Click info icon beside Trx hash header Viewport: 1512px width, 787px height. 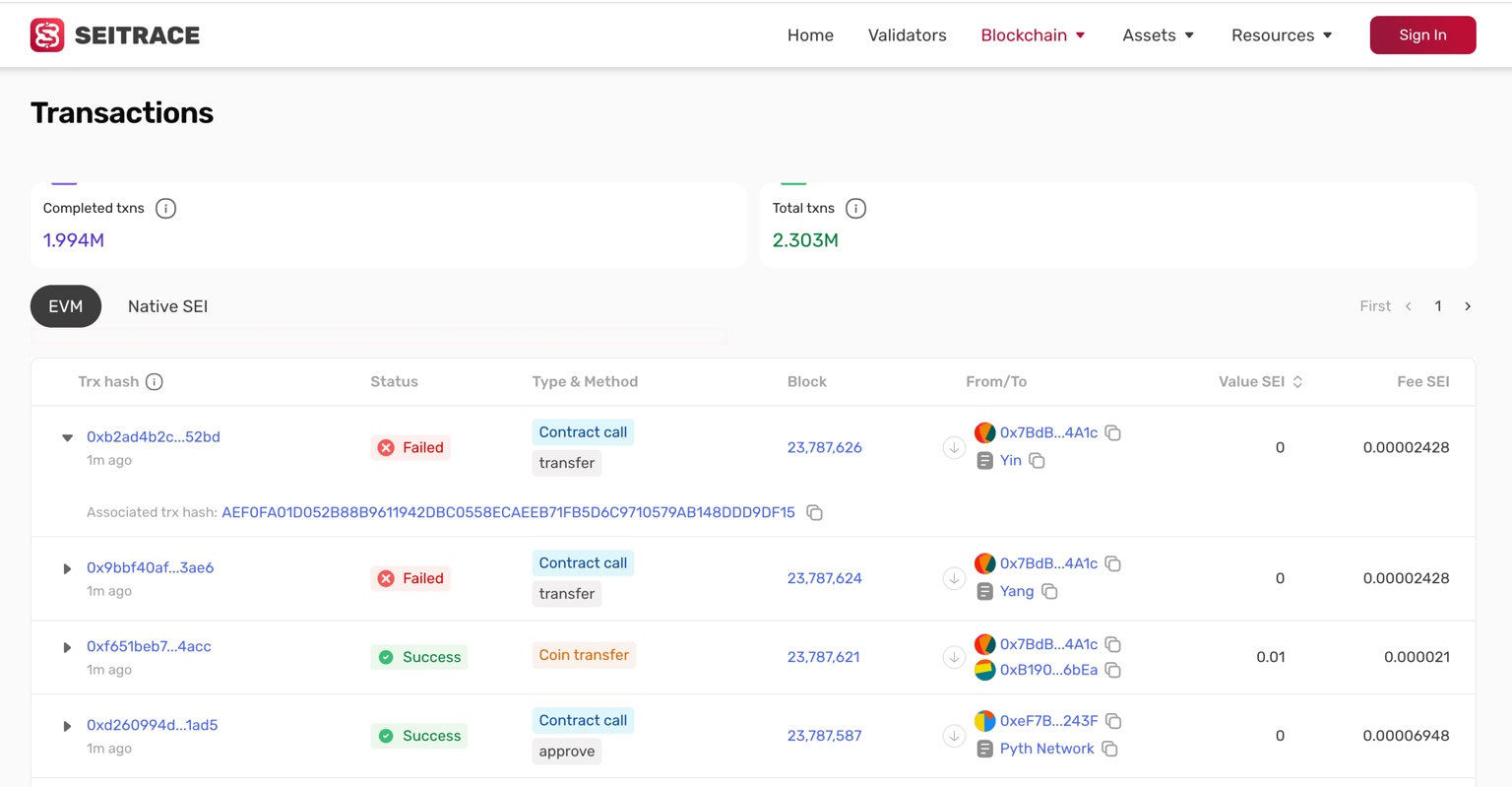tap(155, 382)
